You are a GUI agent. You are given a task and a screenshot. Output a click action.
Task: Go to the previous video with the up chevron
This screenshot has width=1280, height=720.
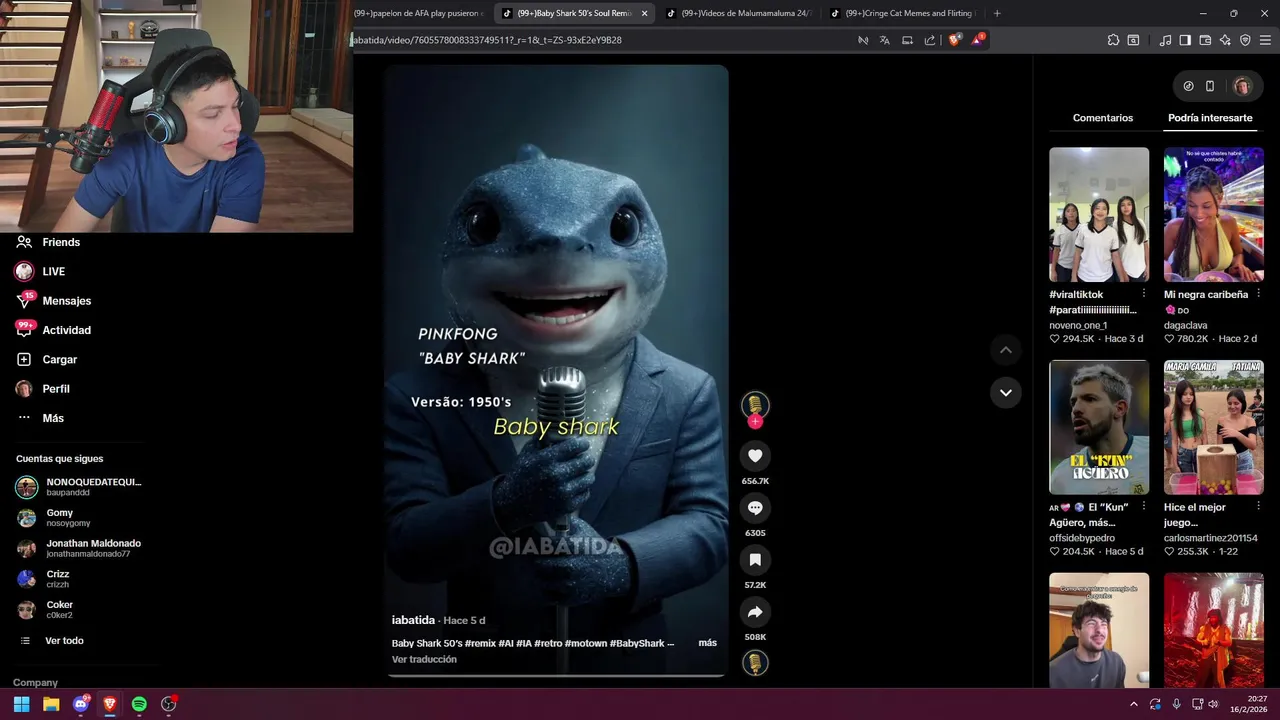(1006, 350)
